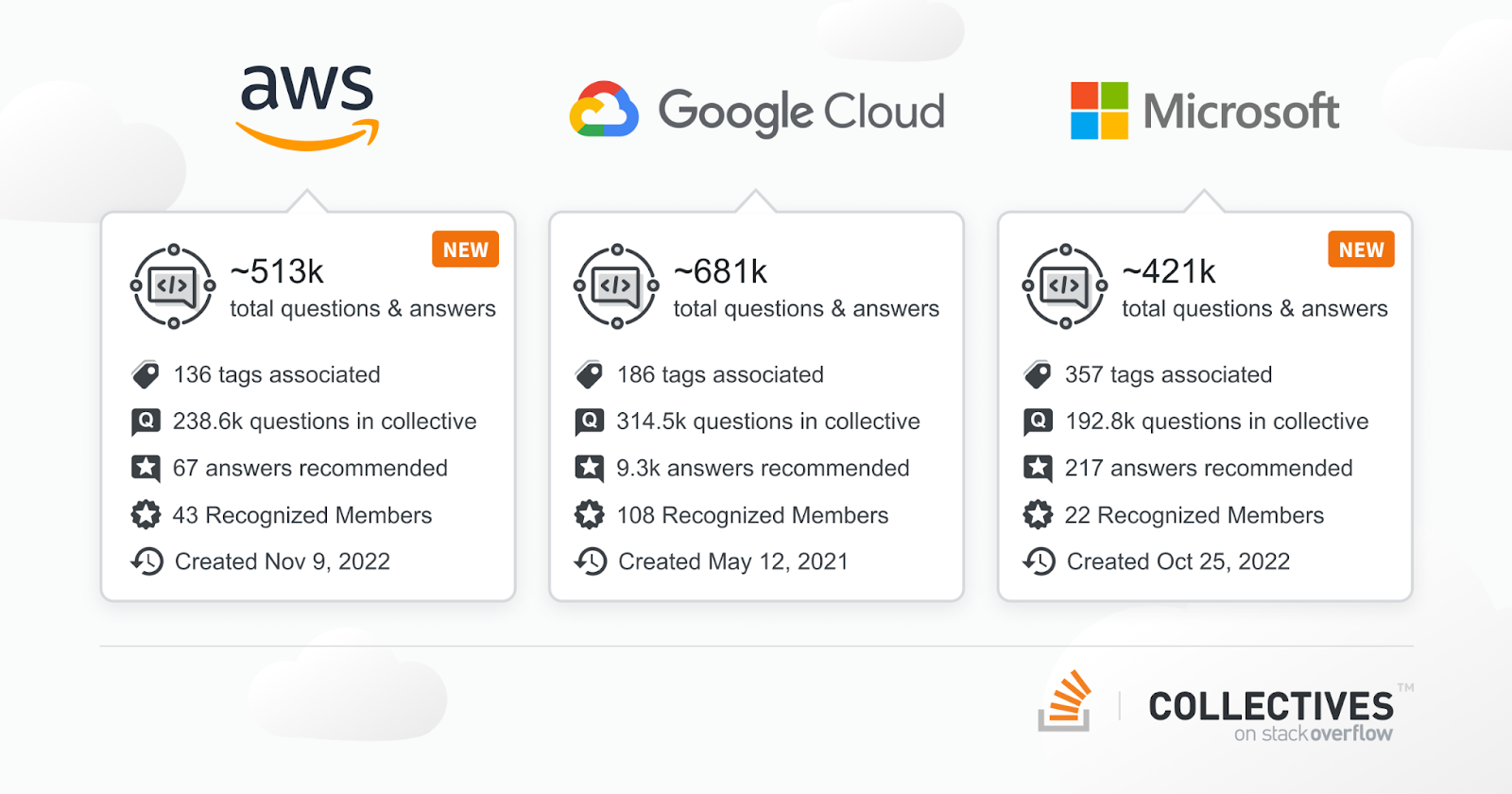The width and height of the screenshot is (1512, 794).
Task: Click '136 tags associated' text
Action: click(277, 375)
